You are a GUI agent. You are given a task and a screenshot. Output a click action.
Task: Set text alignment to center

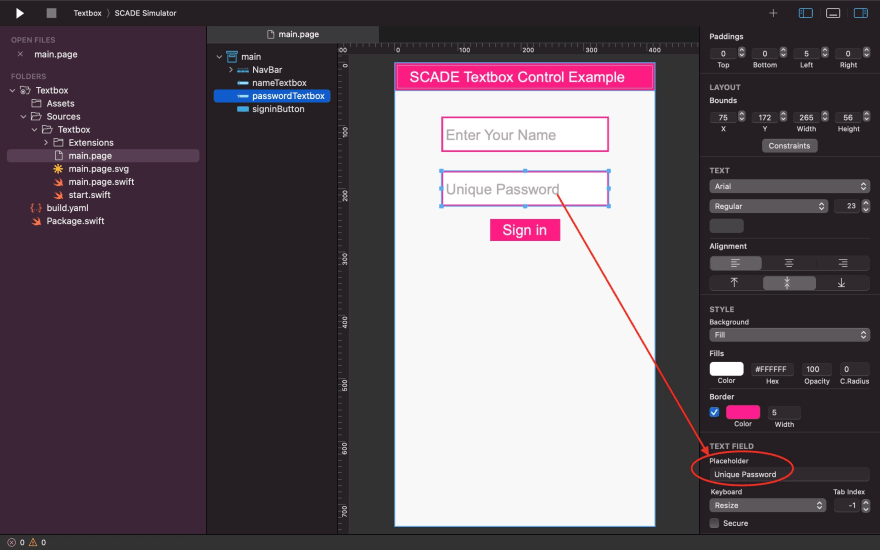pyautogui.click(x=789, y=263)
